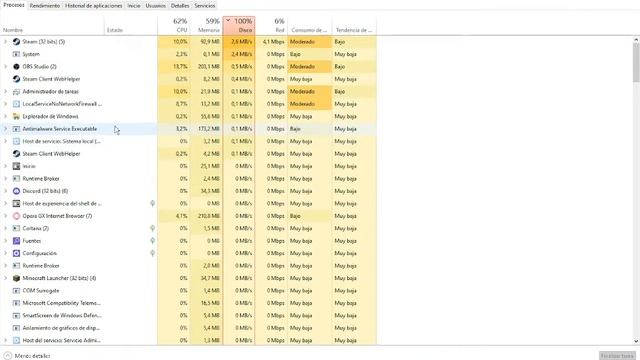Click the Opera GX Internet Browser icon
The image size is (640, 360).
[16, 216]
